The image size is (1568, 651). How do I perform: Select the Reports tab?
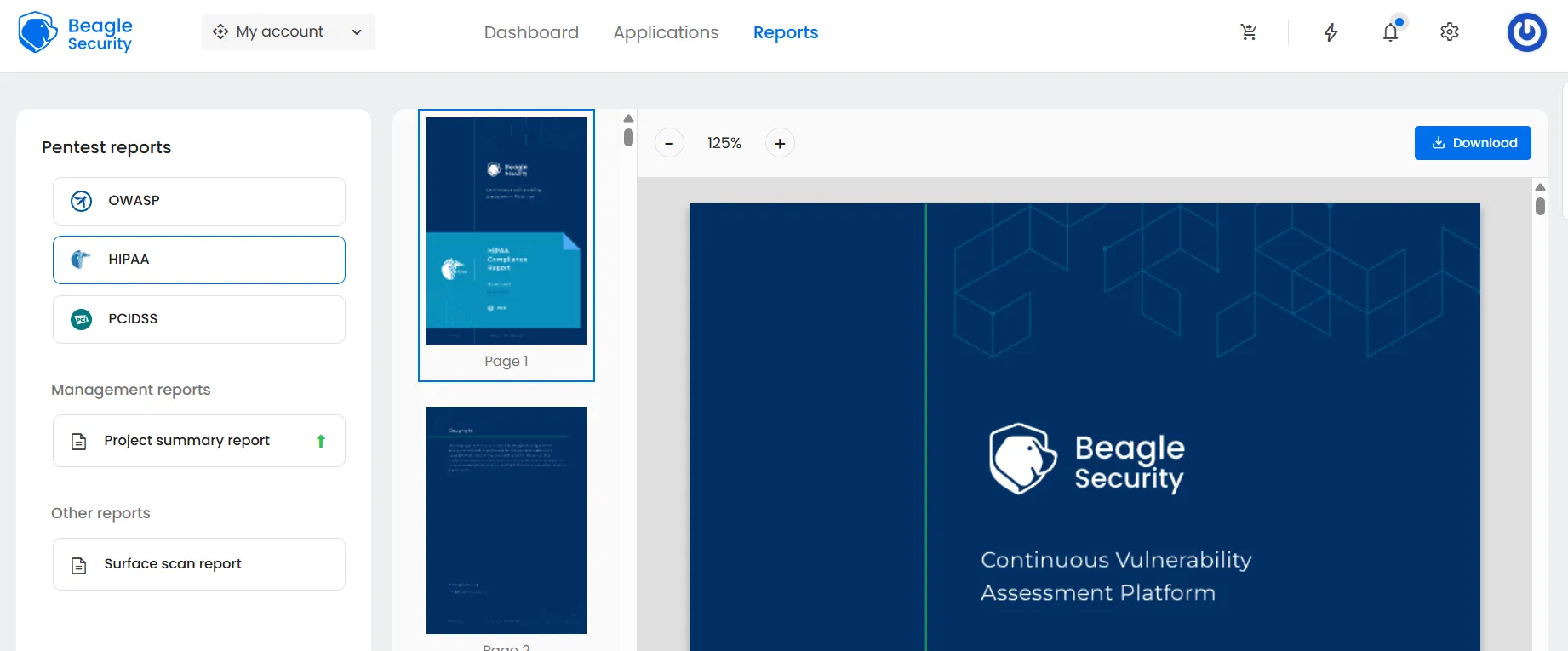point(786,32)
